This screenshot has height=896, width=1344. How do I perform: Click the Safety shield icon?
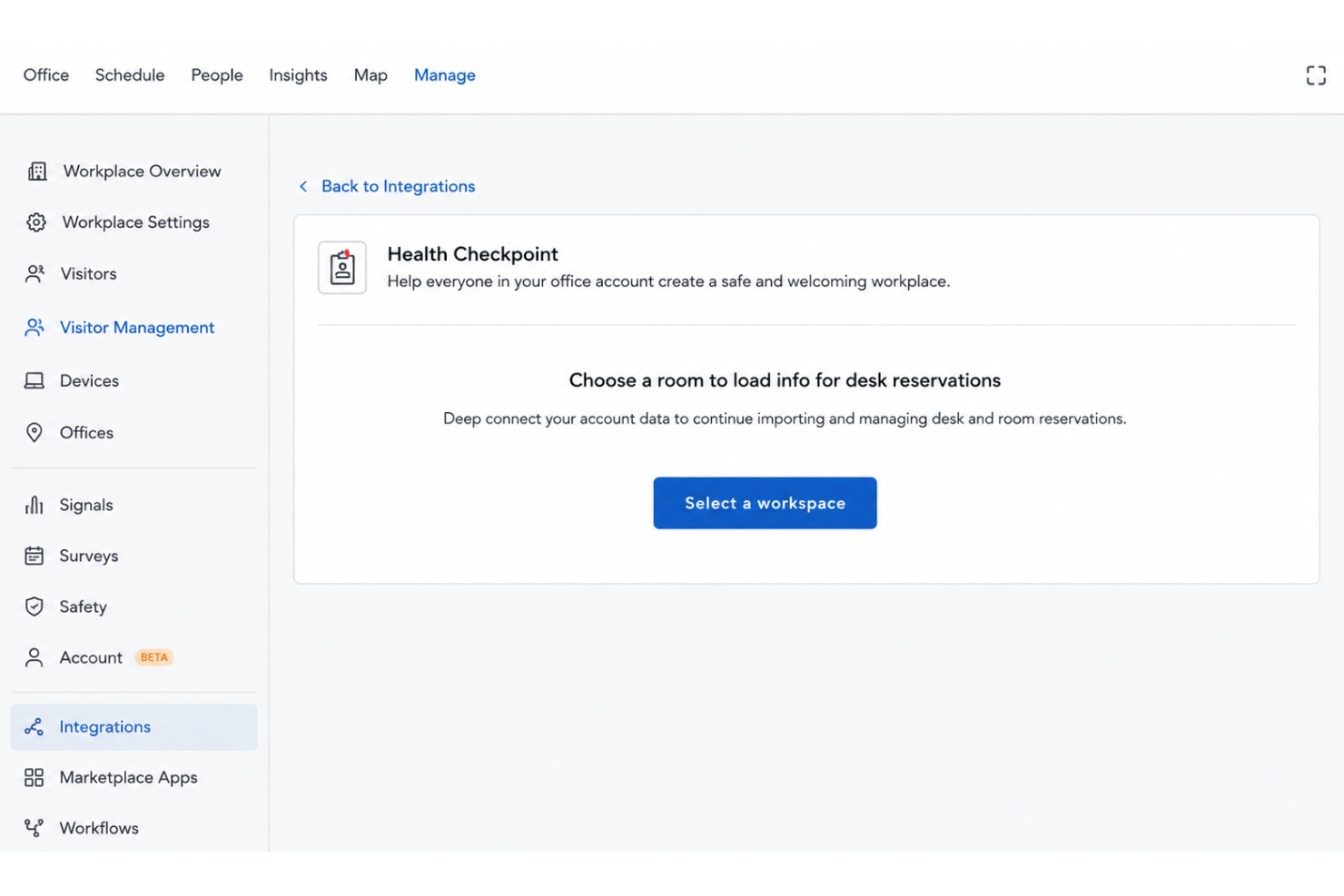point(35,606)
